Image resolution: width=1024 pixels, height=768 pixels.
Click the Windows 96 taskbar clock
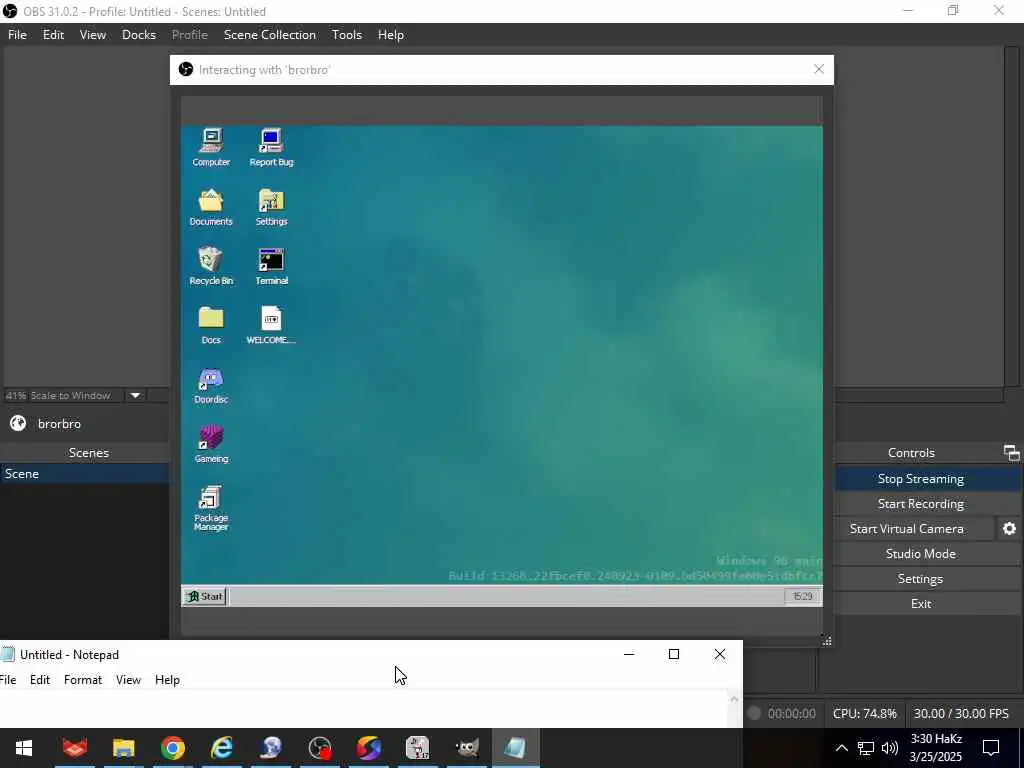[803, 596]
